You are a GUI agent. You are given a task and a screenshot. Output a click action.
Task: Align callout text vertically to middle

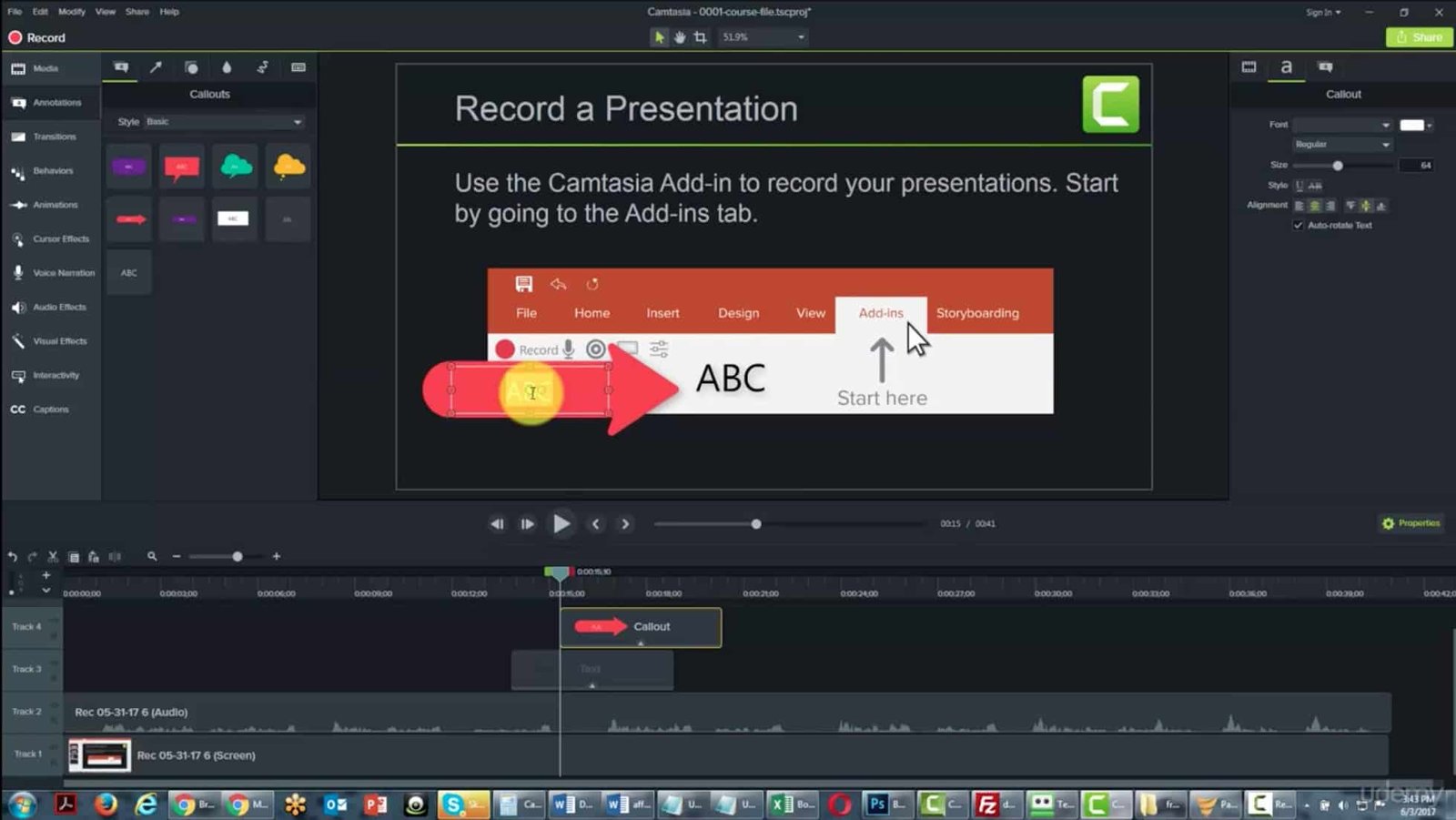1366,206
